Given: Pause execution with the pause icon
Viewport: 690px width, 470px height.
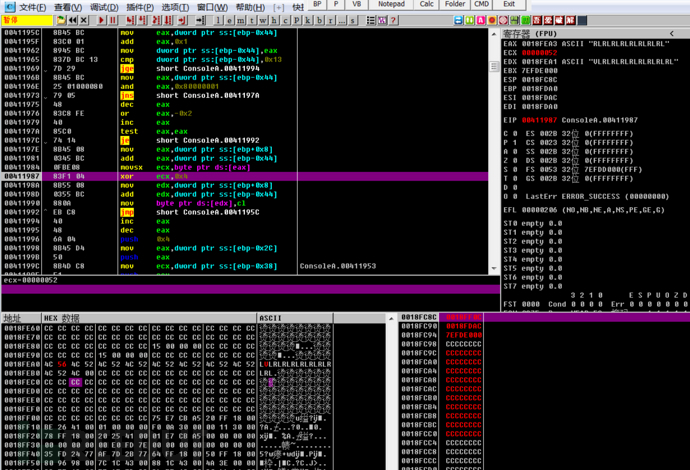Looking at the screenshot, I should coord(113,20).
